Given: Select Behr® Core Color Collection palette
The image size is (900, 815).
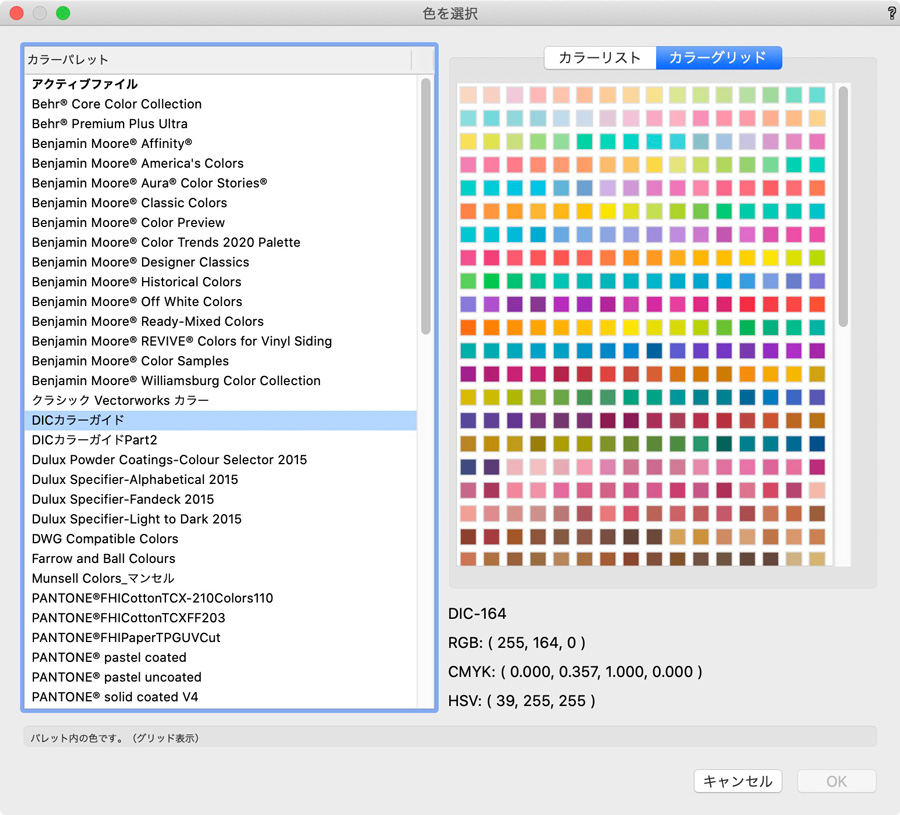Looking at the screenshot, I should [220, 104].
